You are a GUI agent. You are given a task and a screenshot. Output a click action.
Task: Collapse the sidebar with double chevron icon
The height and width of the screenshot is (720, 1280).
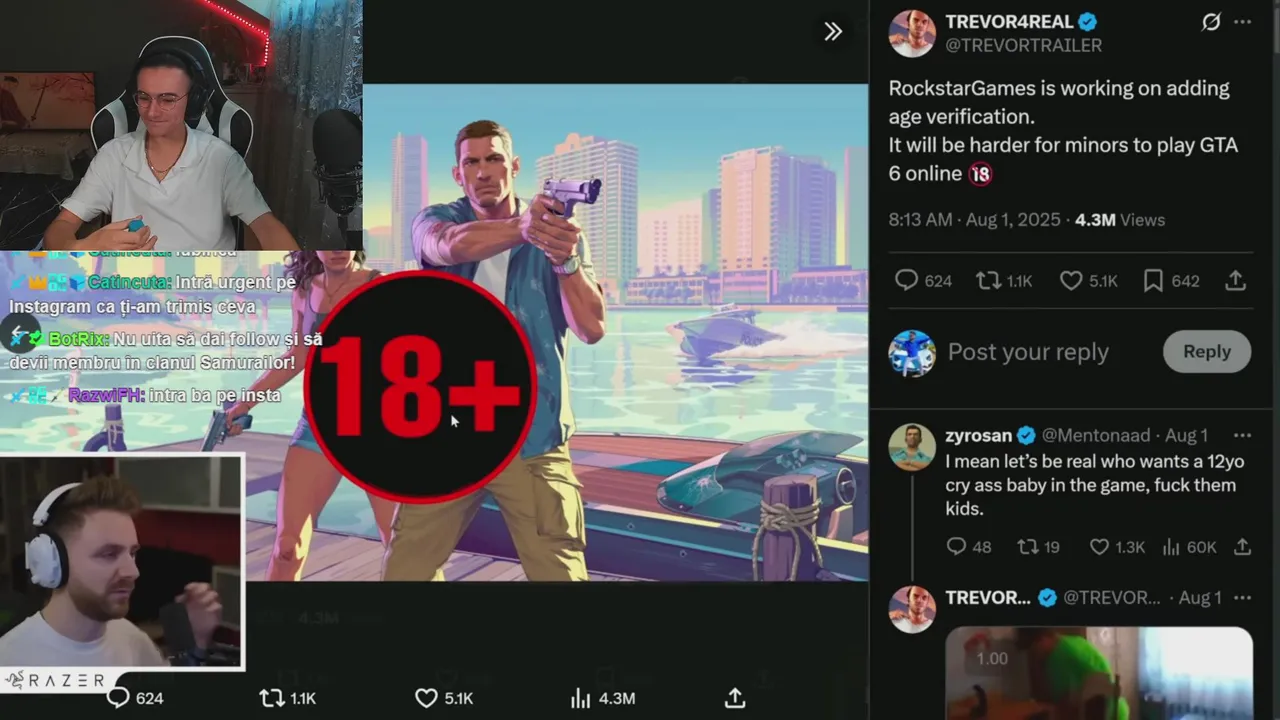832,32
